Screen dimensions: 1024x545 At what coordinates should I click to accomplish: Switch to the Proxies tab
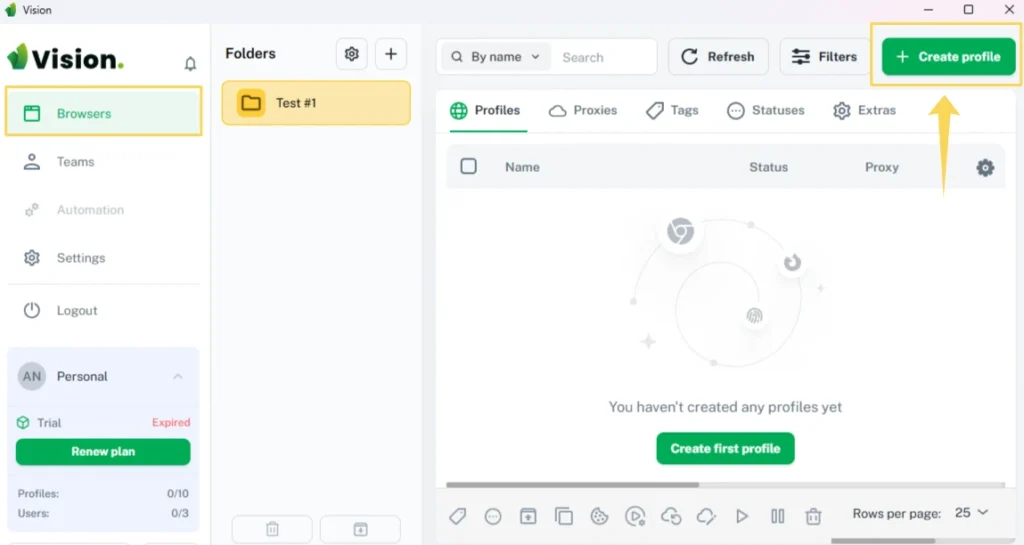point(583,110)
